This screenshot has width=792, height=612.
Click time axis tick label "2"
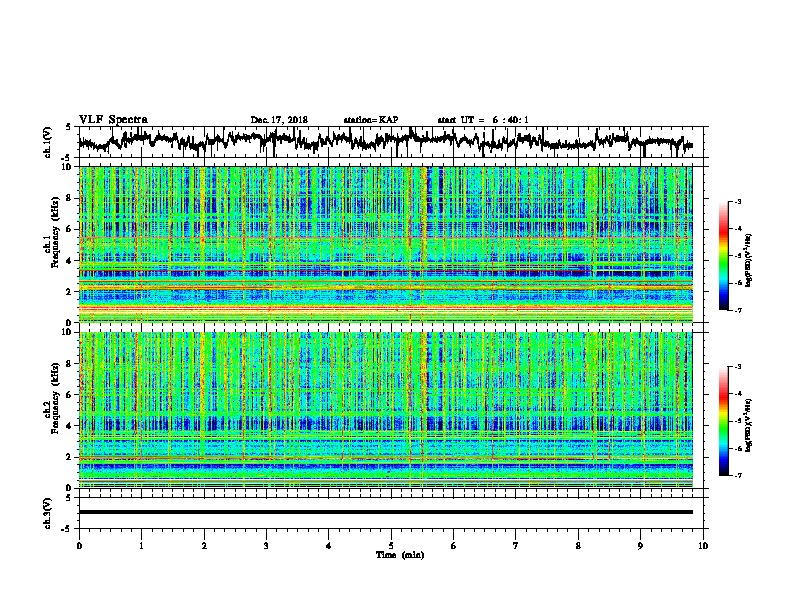coord(204,546)
